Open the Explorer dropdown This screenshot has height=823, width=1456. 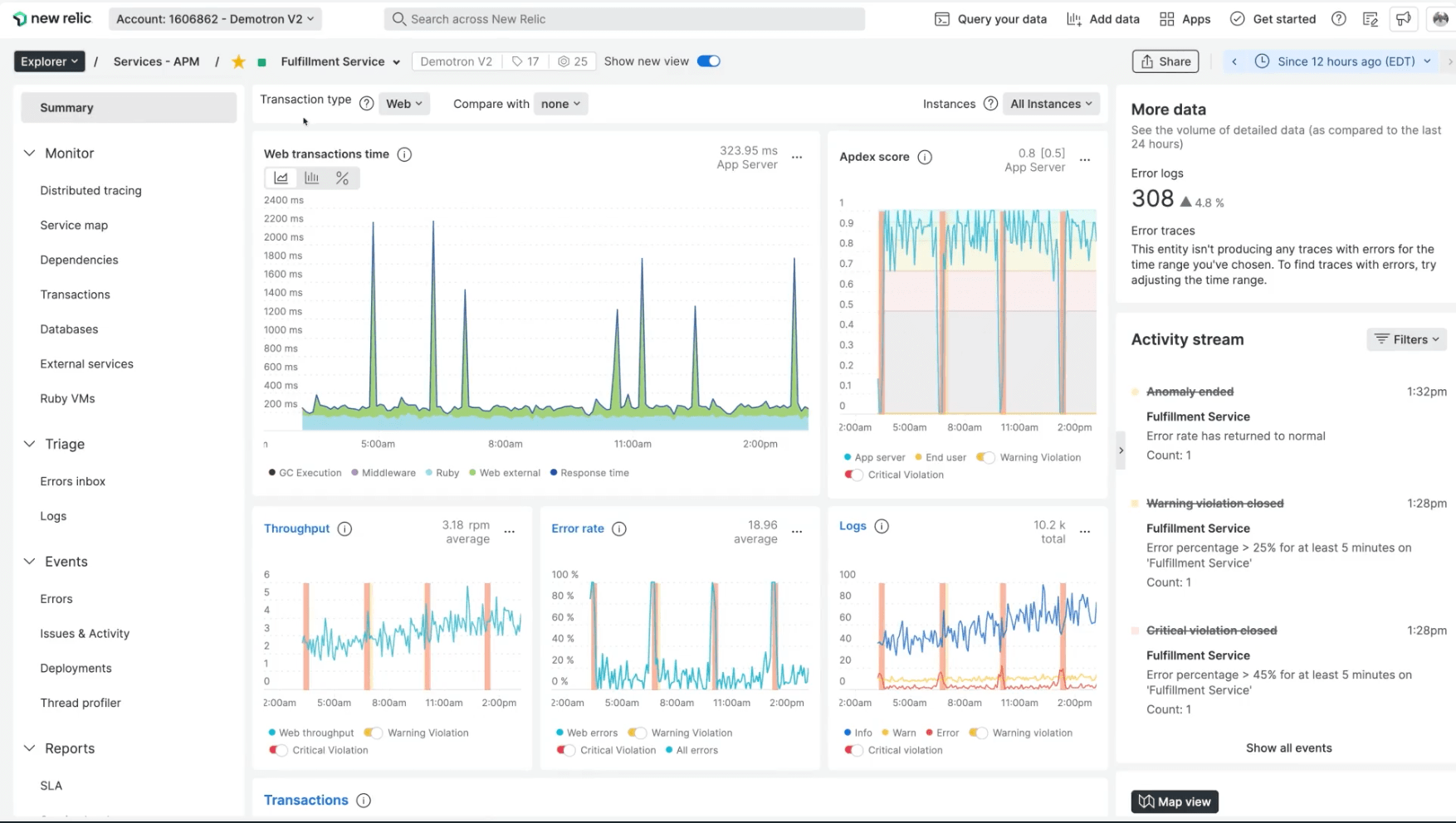(x=49, y=61)
